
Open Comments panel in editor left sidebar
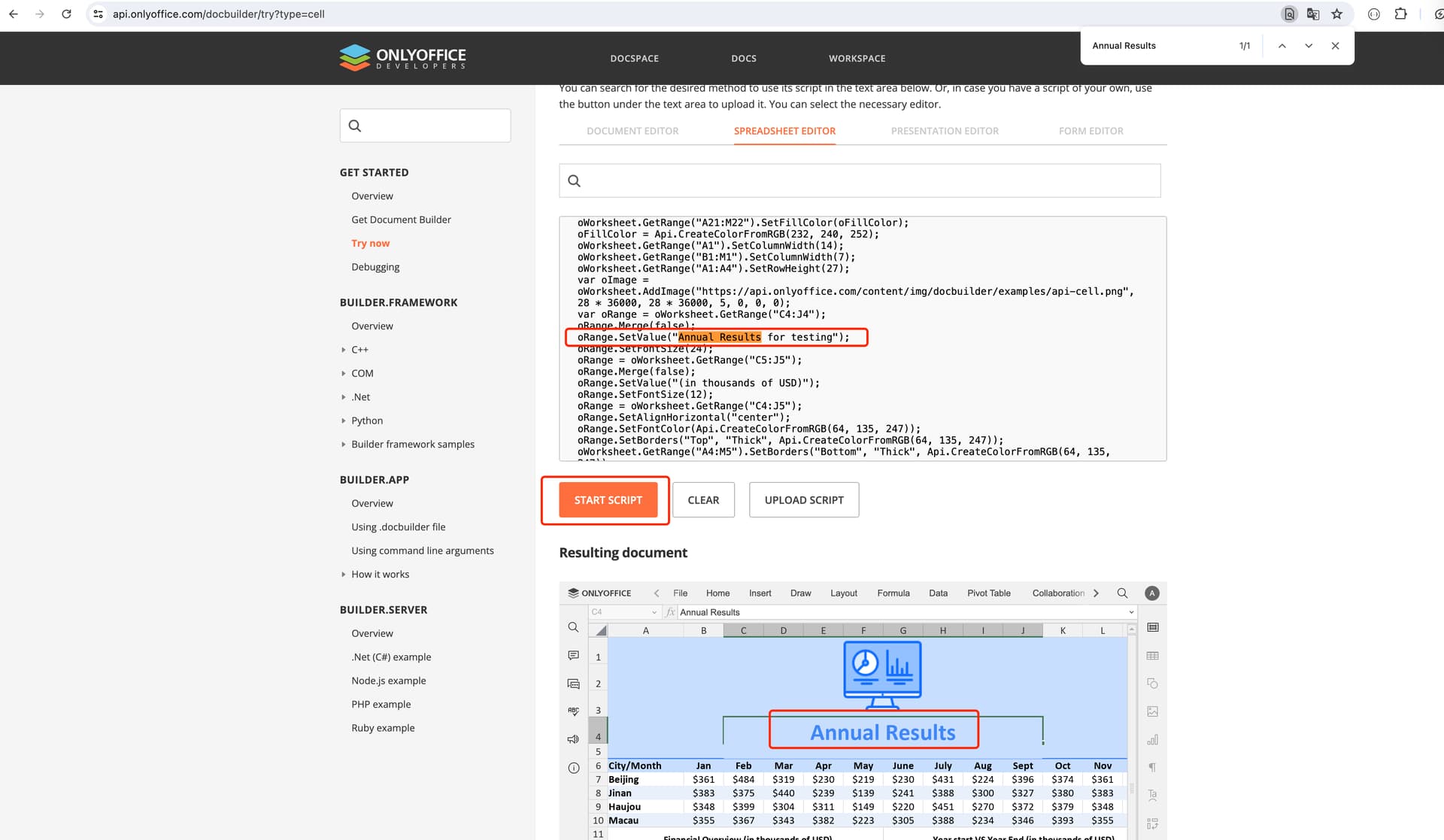(573, 656)
